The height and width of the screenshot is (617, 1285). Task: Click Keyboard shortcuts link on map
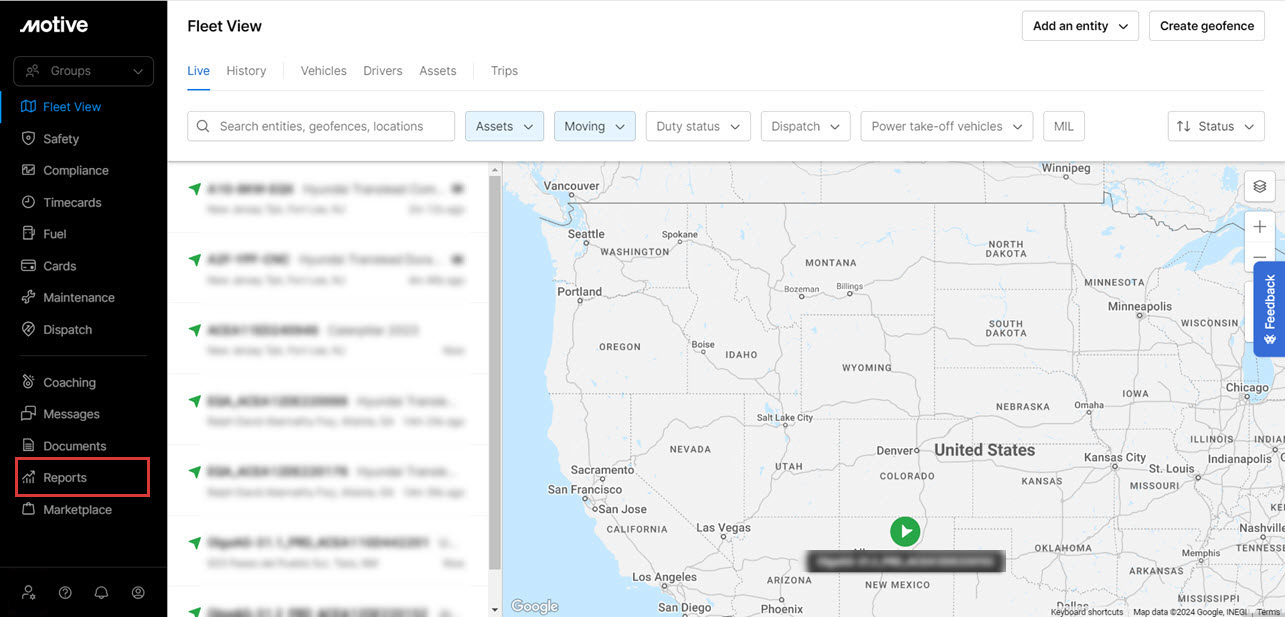pos(1087,612)
